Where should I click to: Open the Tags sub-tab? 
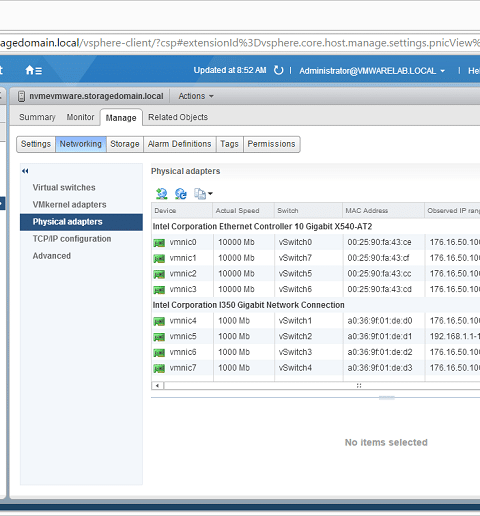[229, 144]
